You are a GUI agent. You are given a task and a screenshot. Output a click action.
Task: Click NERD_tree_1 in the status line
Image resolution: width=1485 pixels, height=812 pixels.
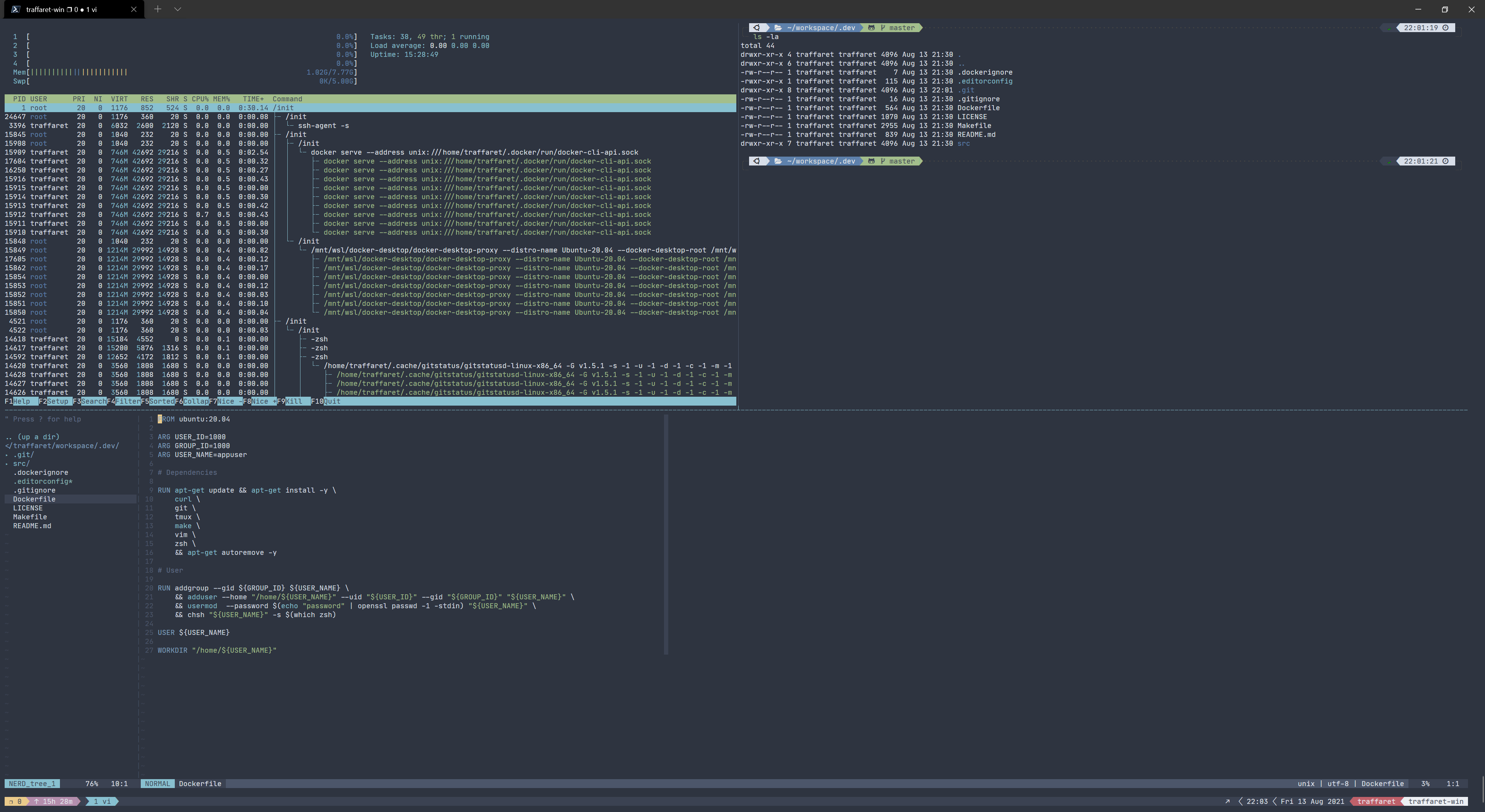32,784
